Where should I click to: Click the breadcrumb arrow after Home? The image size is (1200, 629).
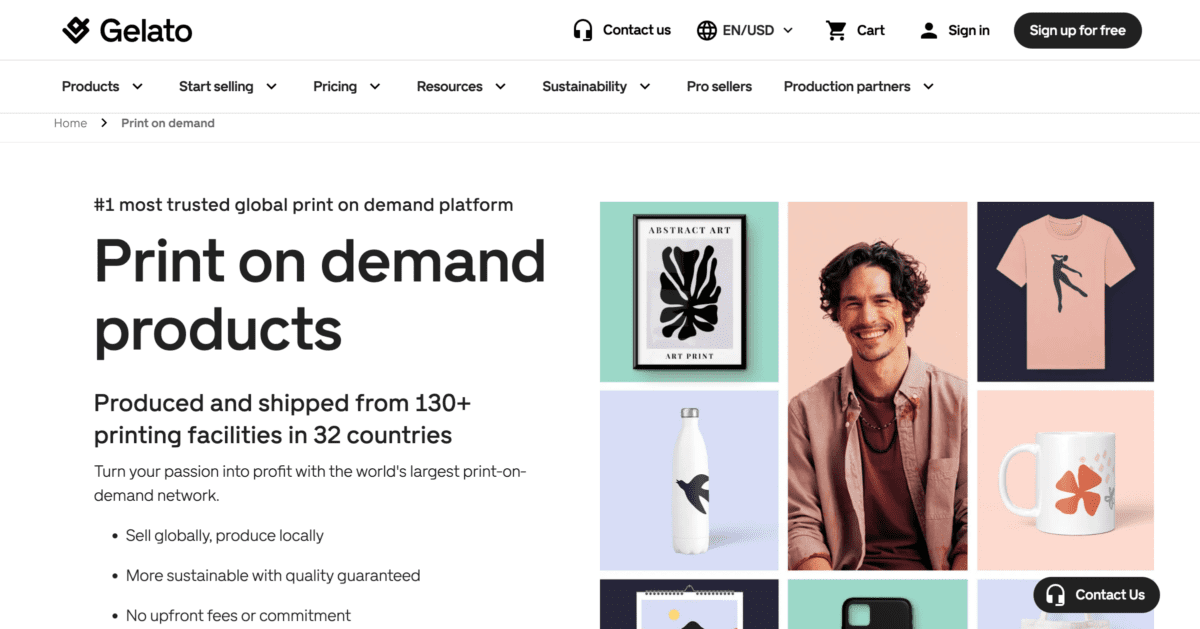(104, 123)
